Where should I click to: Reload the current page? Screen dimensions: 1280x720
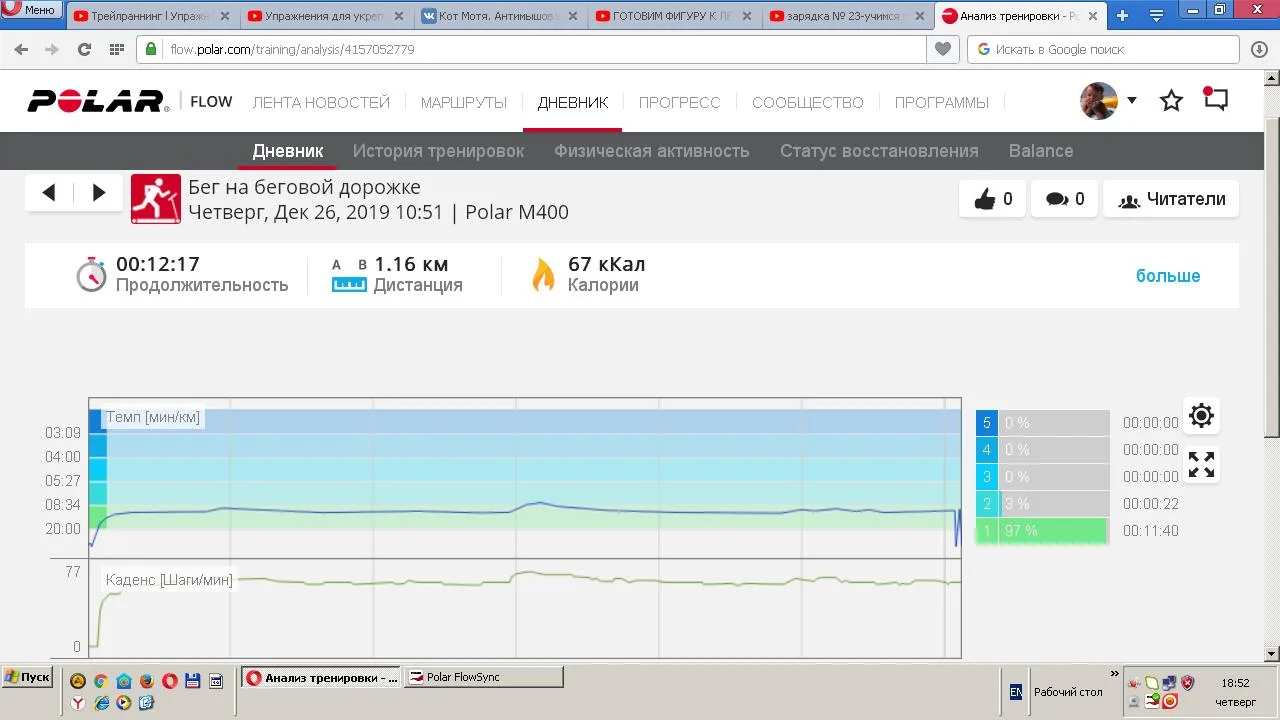[x=84, y=49]
